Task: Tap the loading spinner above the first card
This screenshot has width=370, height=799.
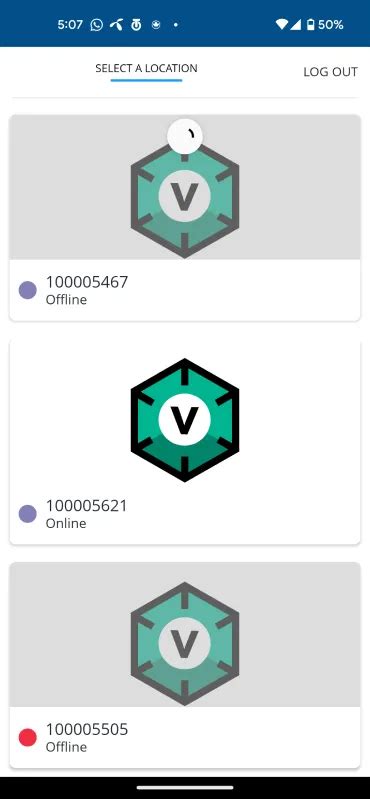Action: tap(184, 136)
